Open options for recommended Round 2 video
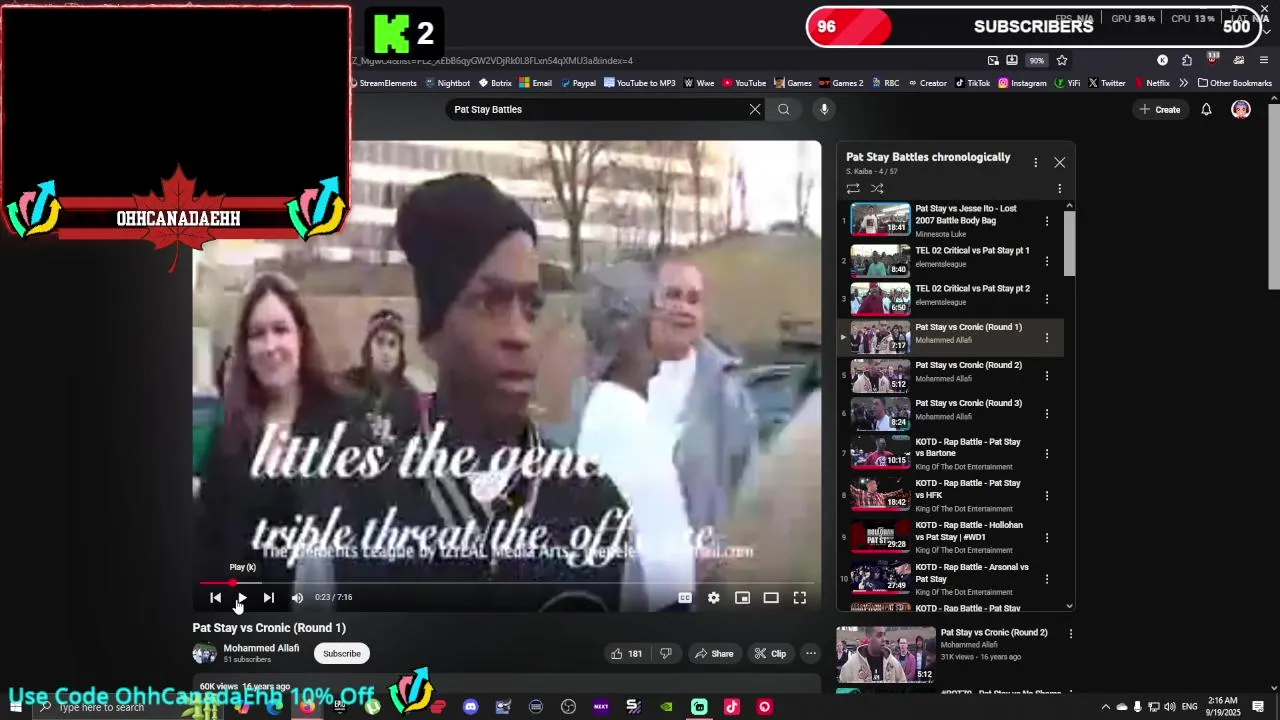This screenshot has height=720, width=1280. coord(1071,634)
